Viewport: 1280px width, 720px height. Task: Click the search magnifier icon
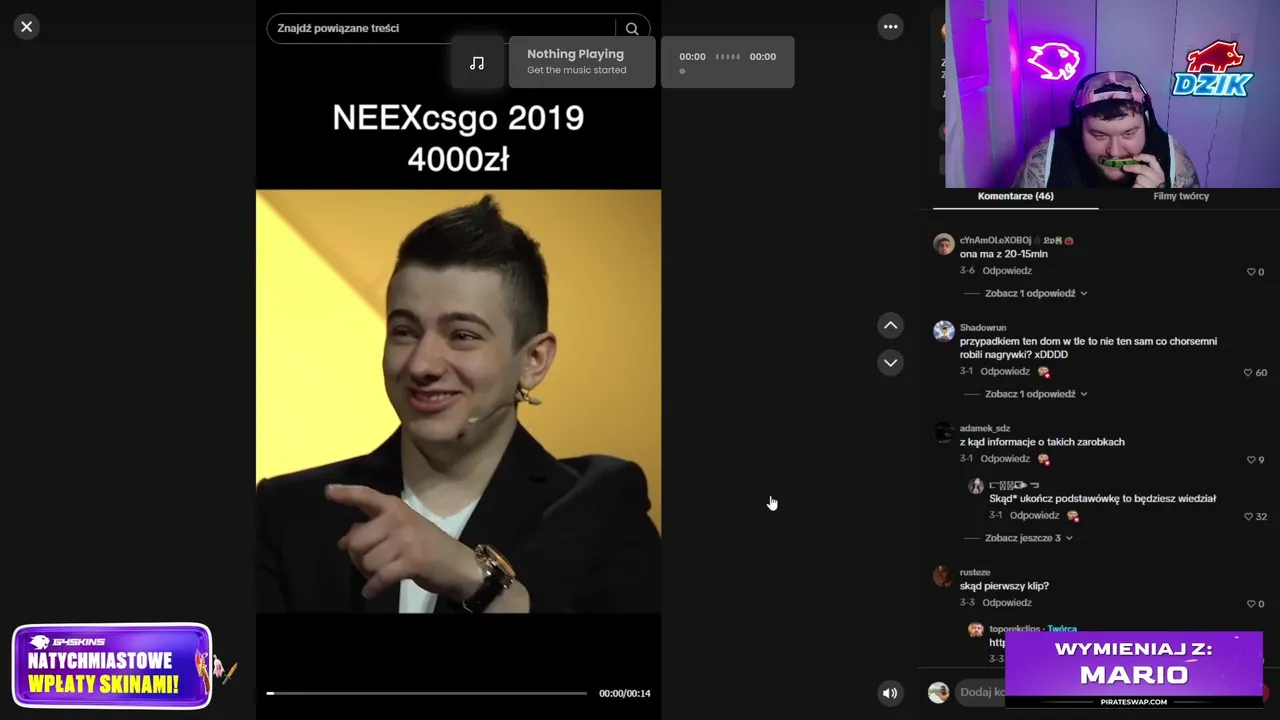click(632, 29)
